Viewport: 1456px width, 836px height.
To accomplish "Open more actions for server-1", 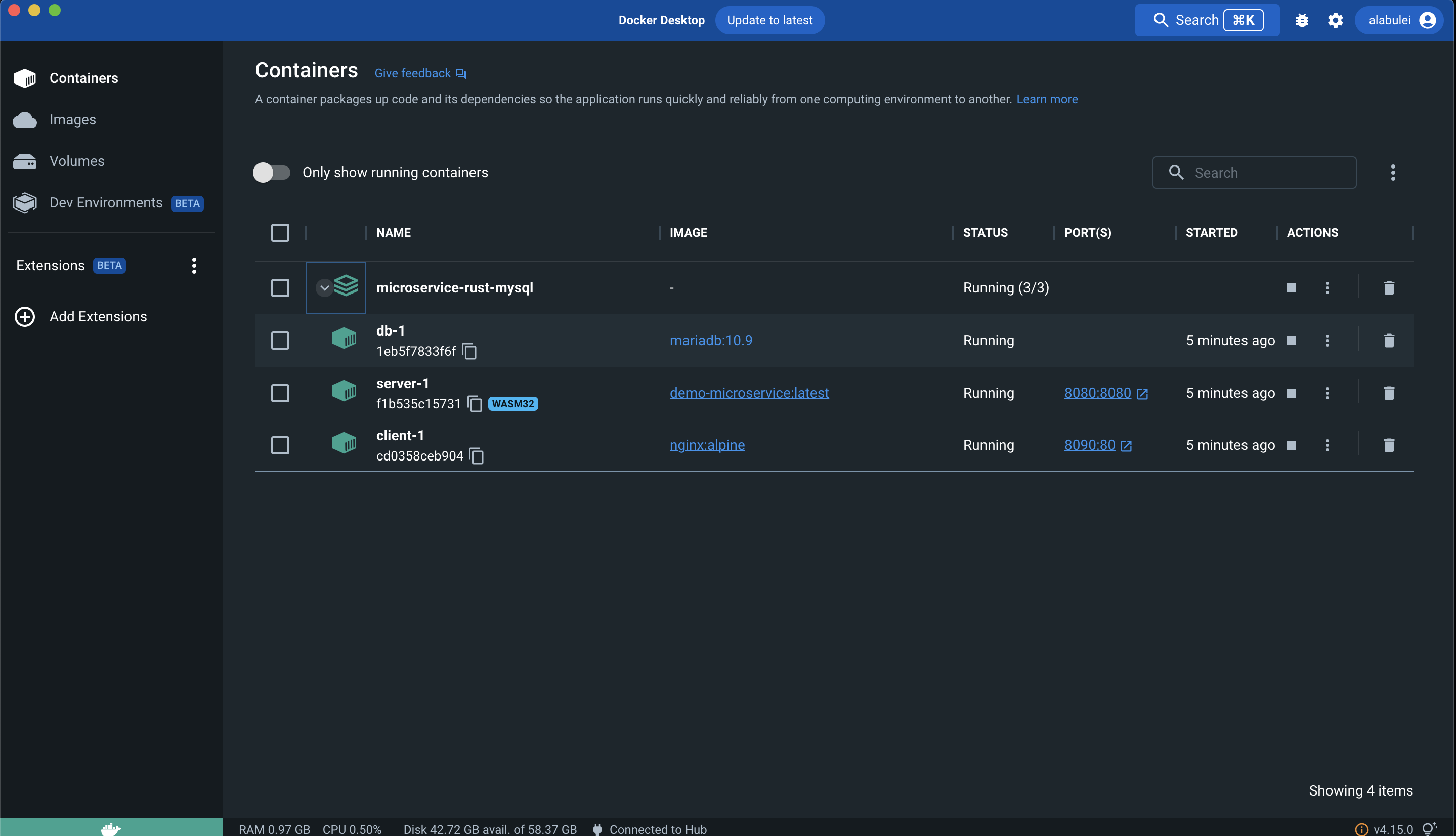I will click(x=1327, y=393).
